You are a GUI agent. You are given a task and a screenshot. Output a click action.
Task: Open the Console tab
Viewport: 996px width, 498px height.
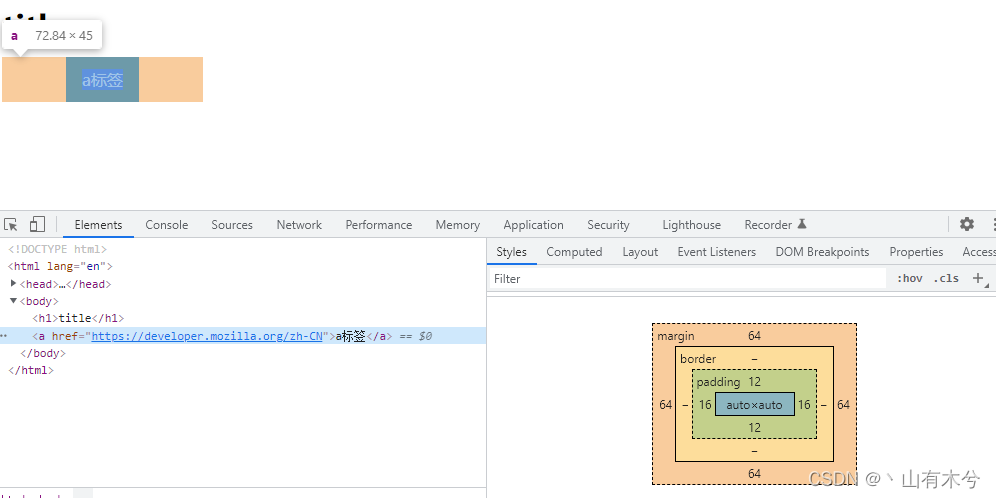pos(166,225)
